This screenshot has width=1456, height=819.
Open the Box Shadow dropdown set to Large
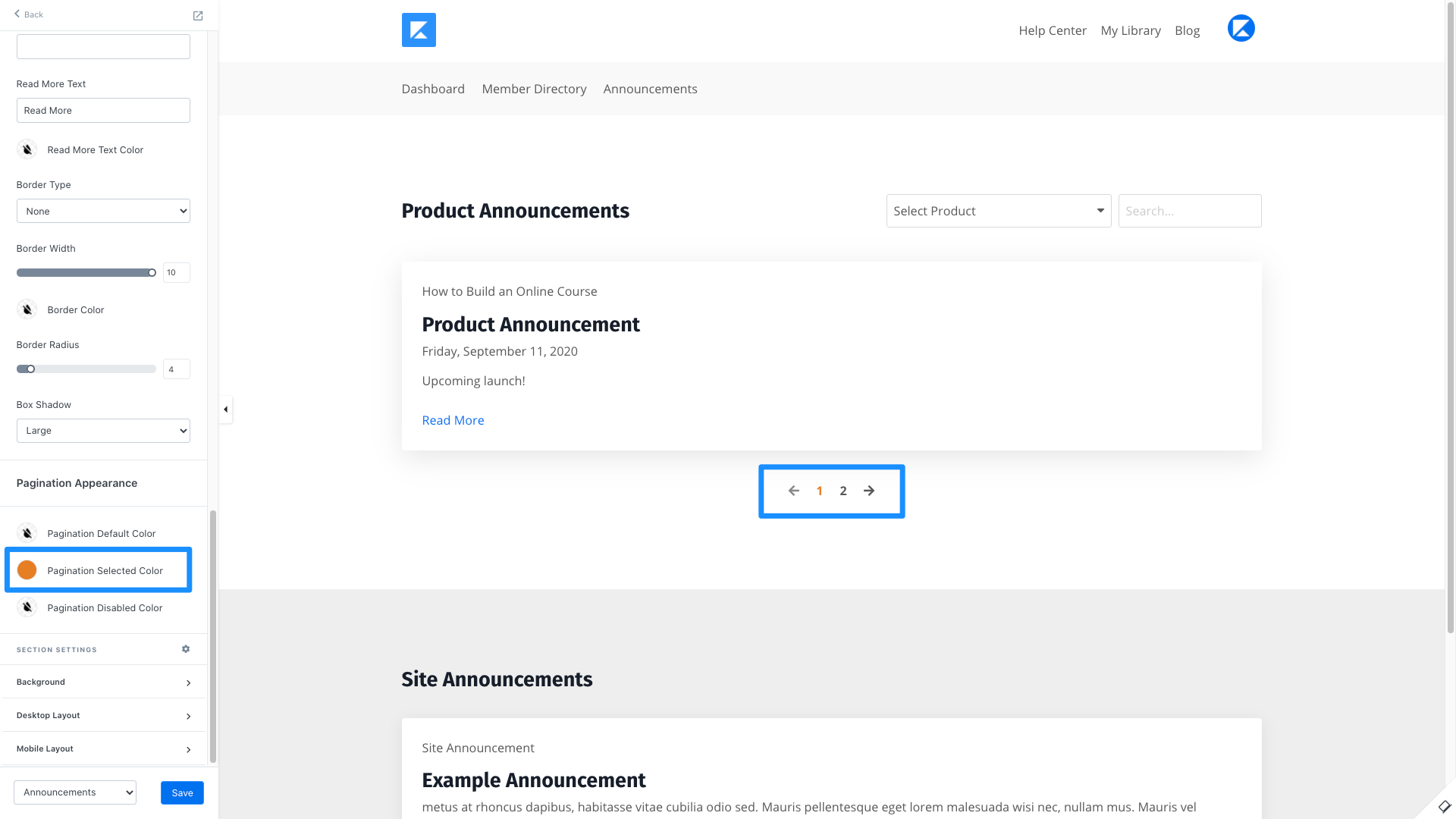[103, 431]
